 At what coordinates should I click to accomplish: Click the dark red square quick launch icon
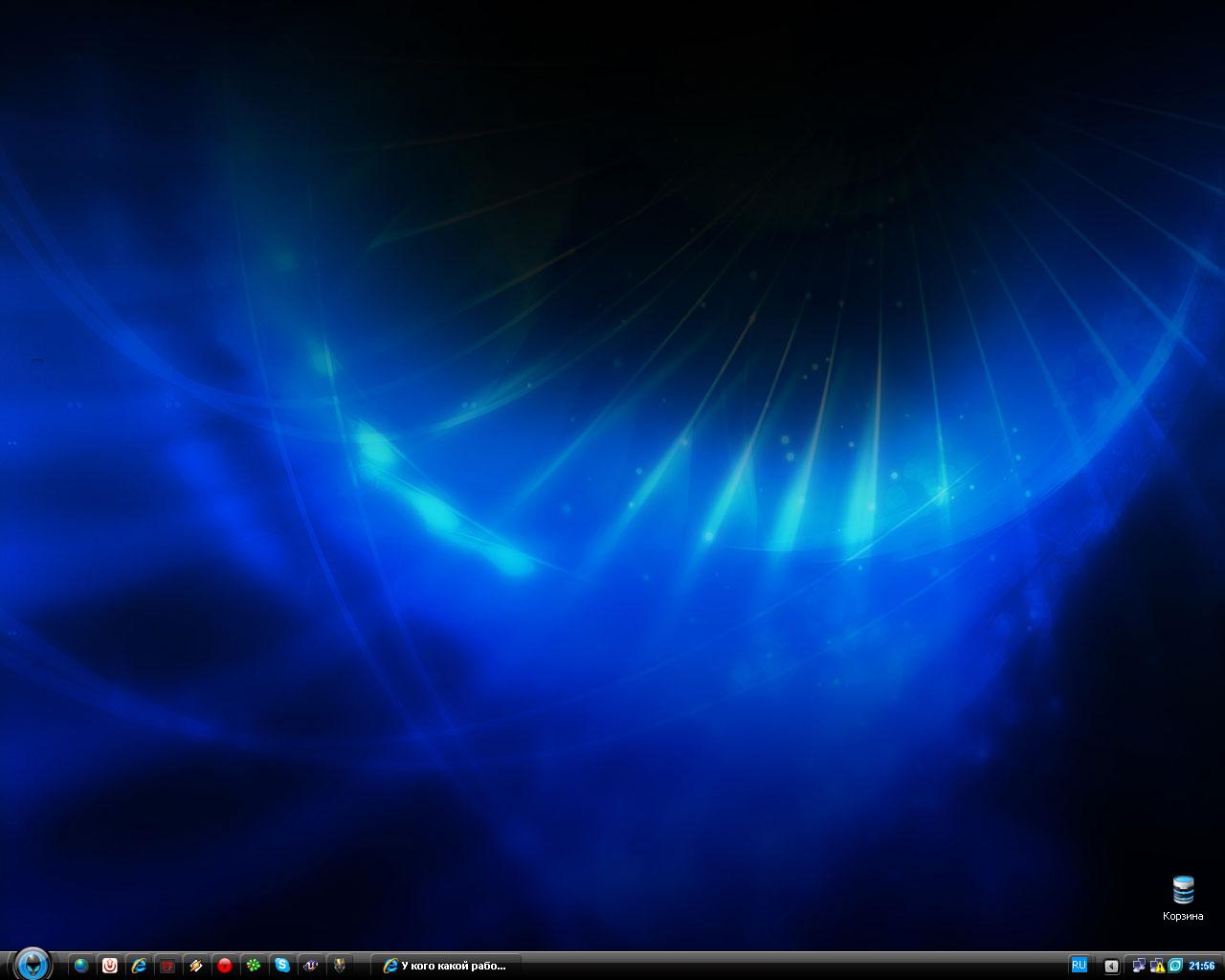(x=167, y=966)
